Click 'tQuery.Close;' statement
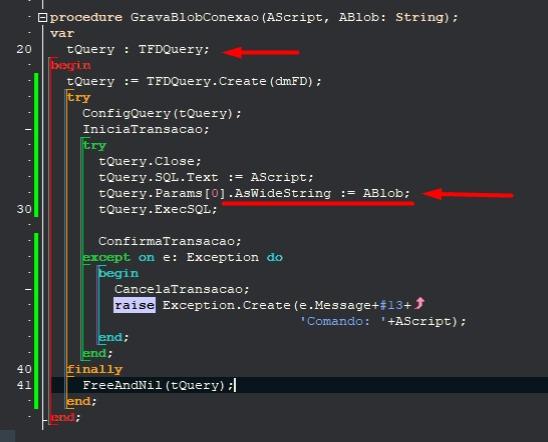 pos(150,161)
